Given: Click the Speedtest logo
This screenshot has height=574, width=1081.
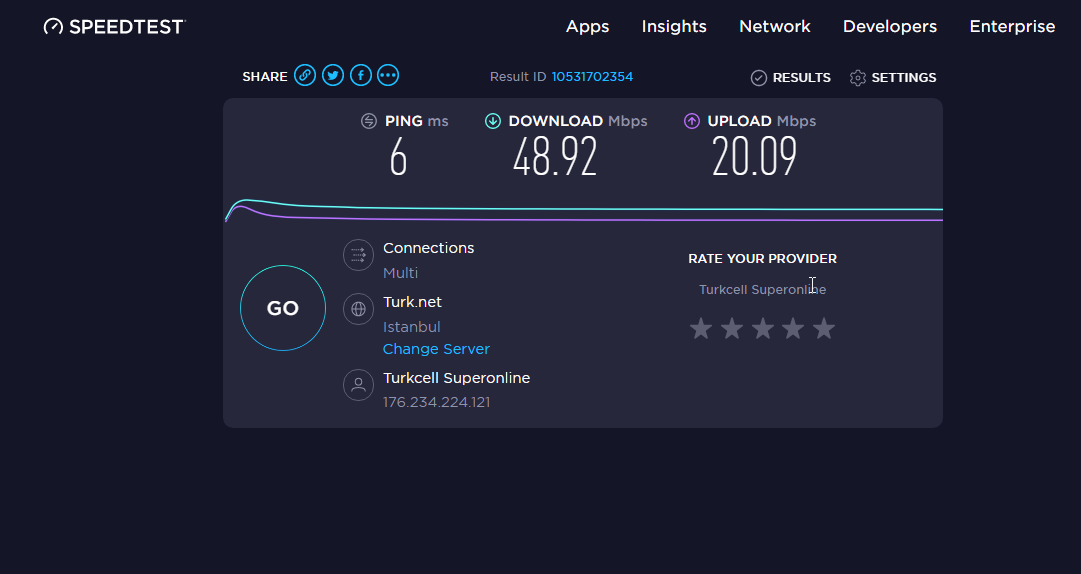Looking at the screenshot, I should (x=114, y=26).
